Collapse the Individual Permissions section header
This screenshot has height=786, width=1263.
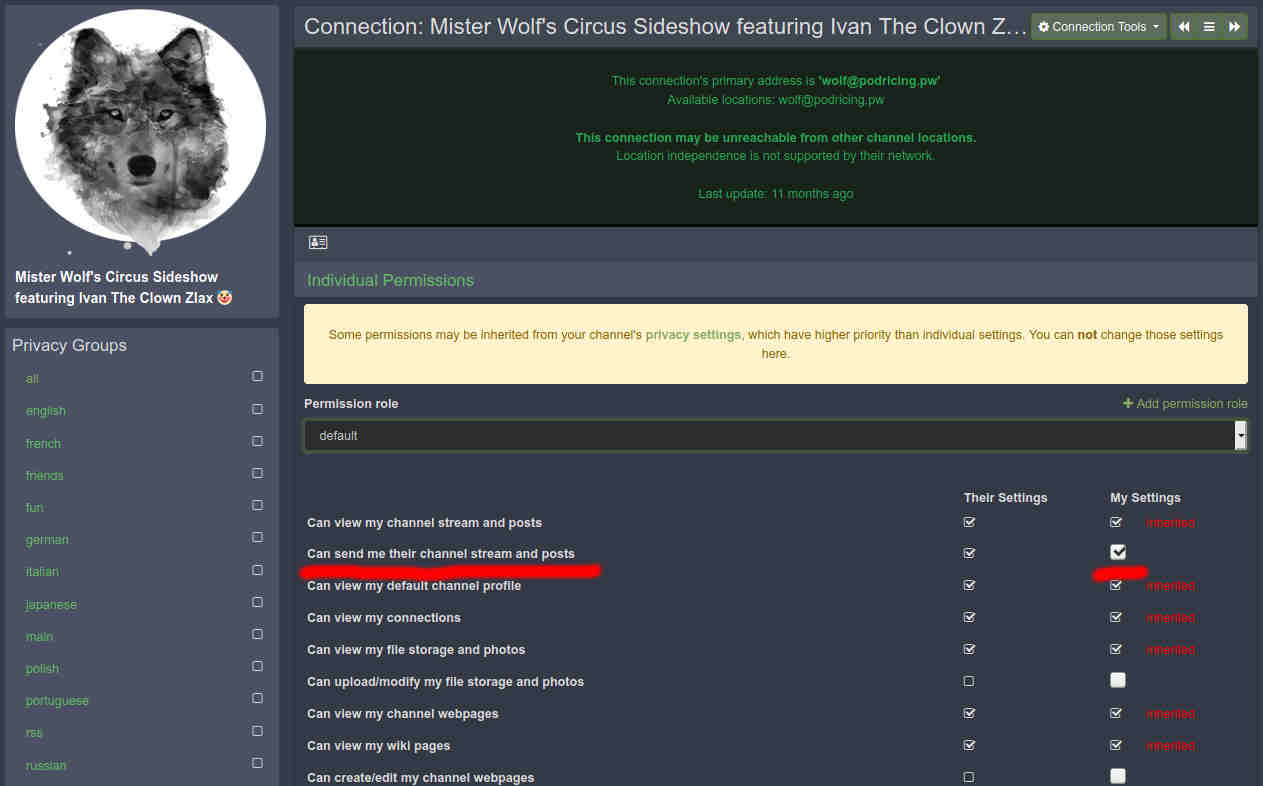click(390, 280)
